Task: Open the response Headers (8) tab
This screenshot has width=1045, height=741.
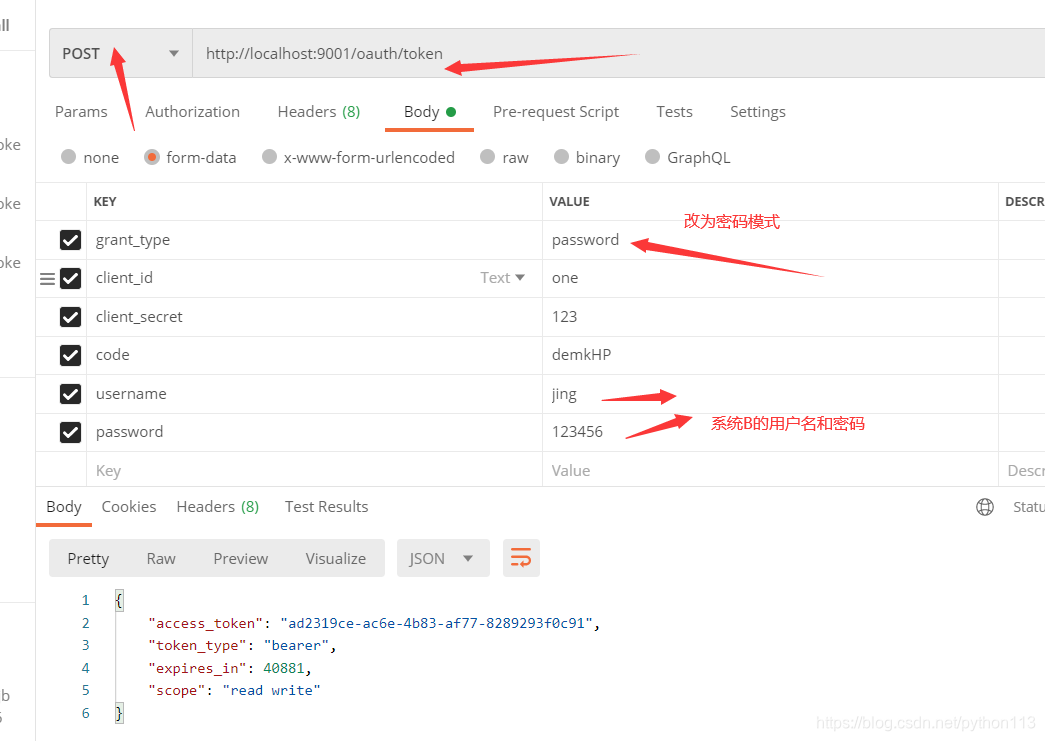Action: 218,507
